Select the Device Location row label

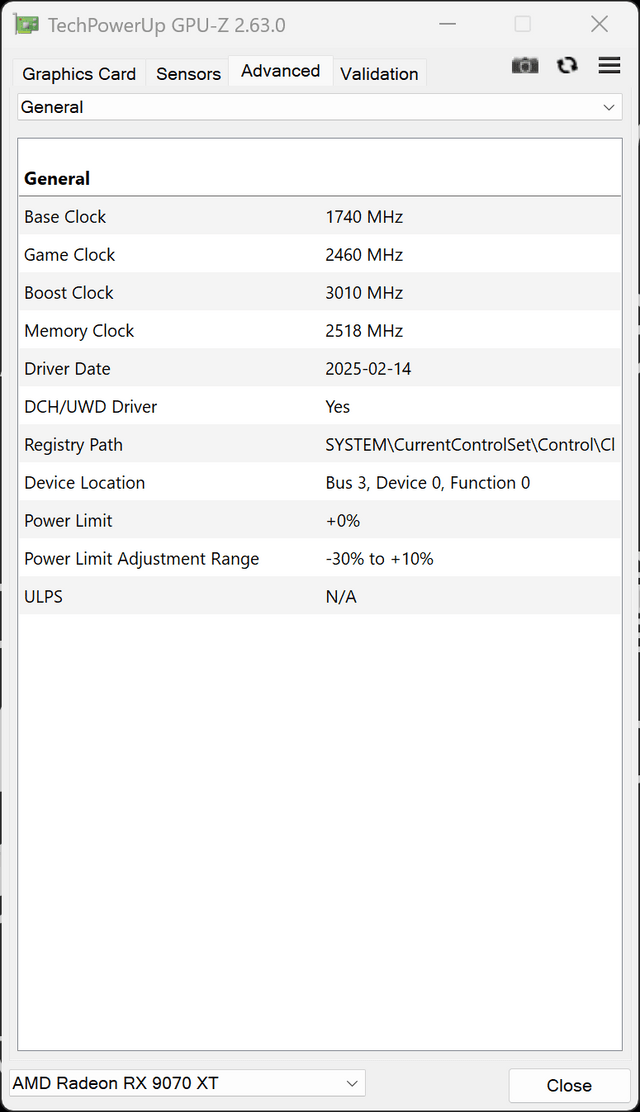84,483
